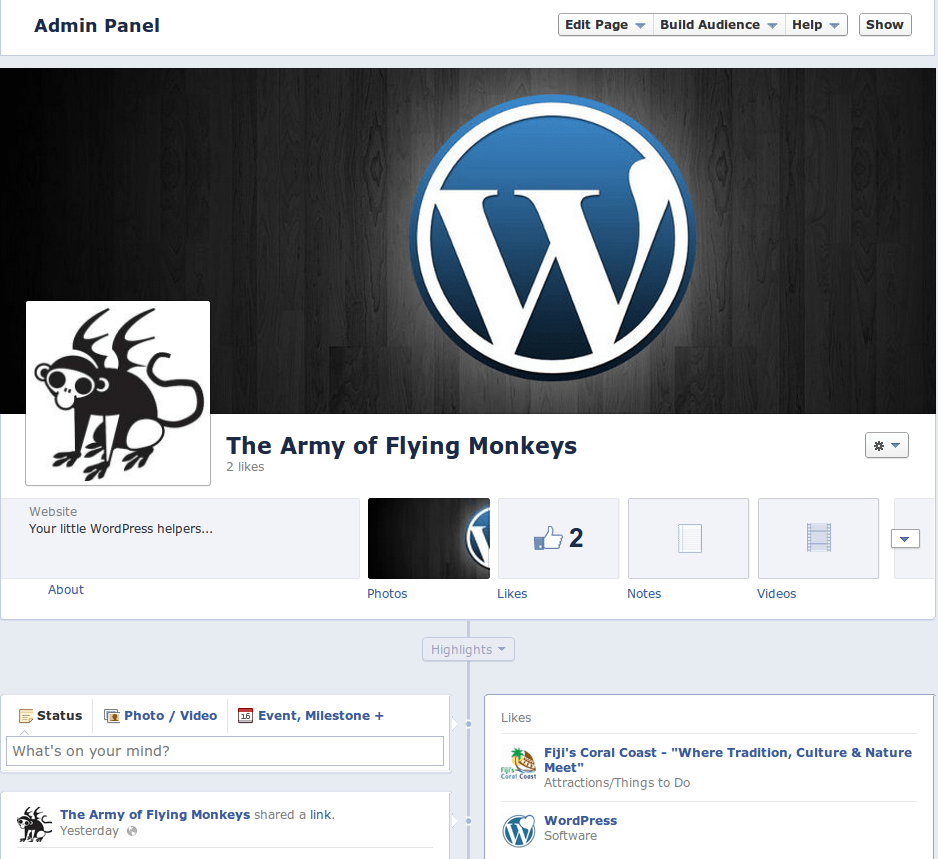The height and width of the screenshot is (859, 938).
Task: Open the WordPress page link in Likes
Action: (580, 820)
